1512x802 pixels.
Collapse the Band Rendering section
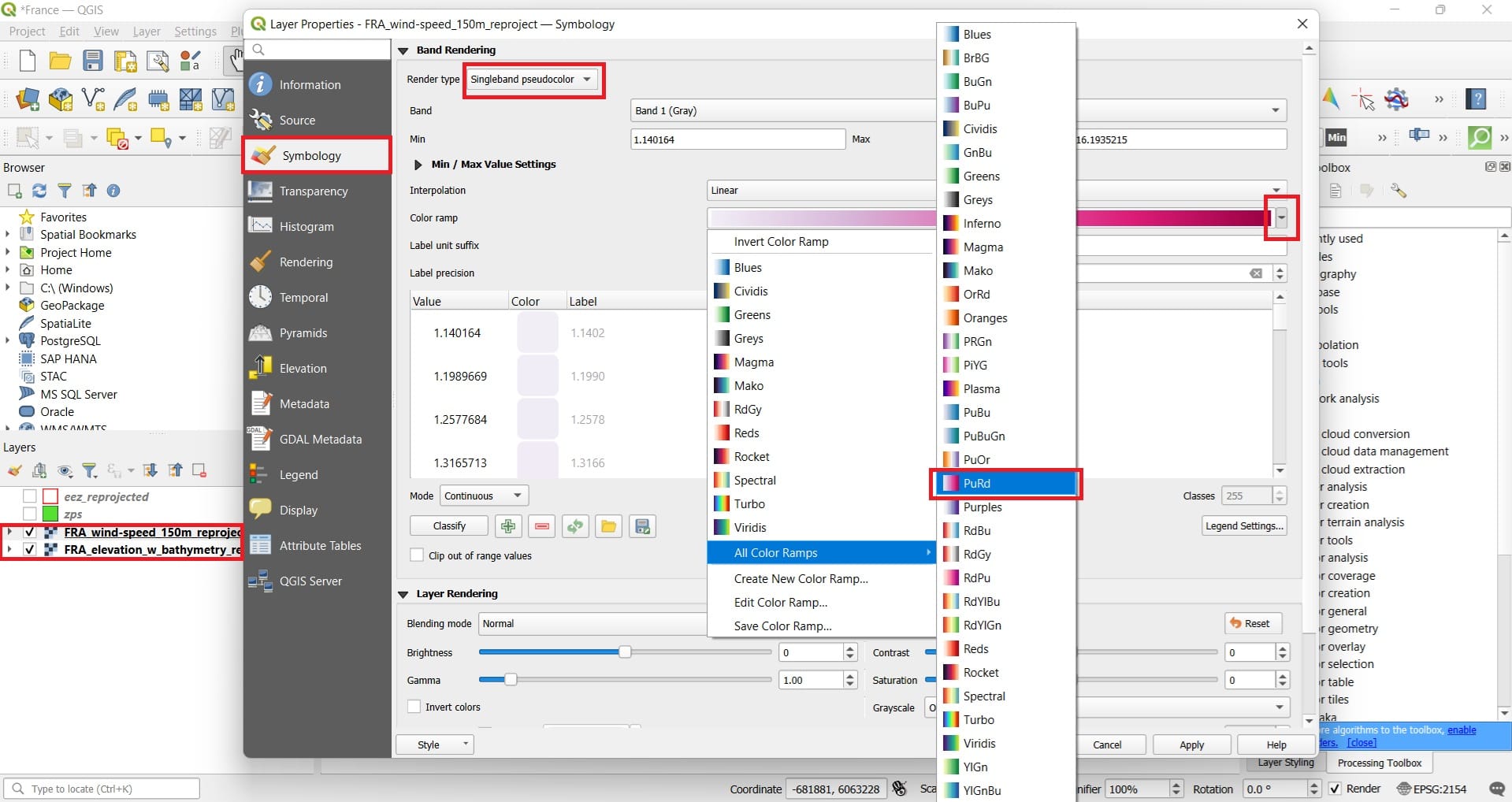point(403,50)
